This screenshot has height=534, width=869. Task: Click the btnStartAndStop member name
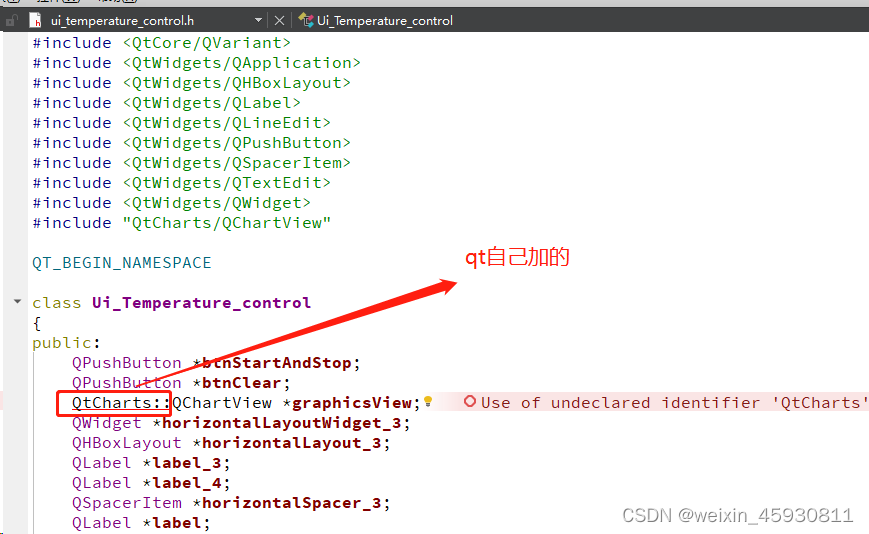277,363
